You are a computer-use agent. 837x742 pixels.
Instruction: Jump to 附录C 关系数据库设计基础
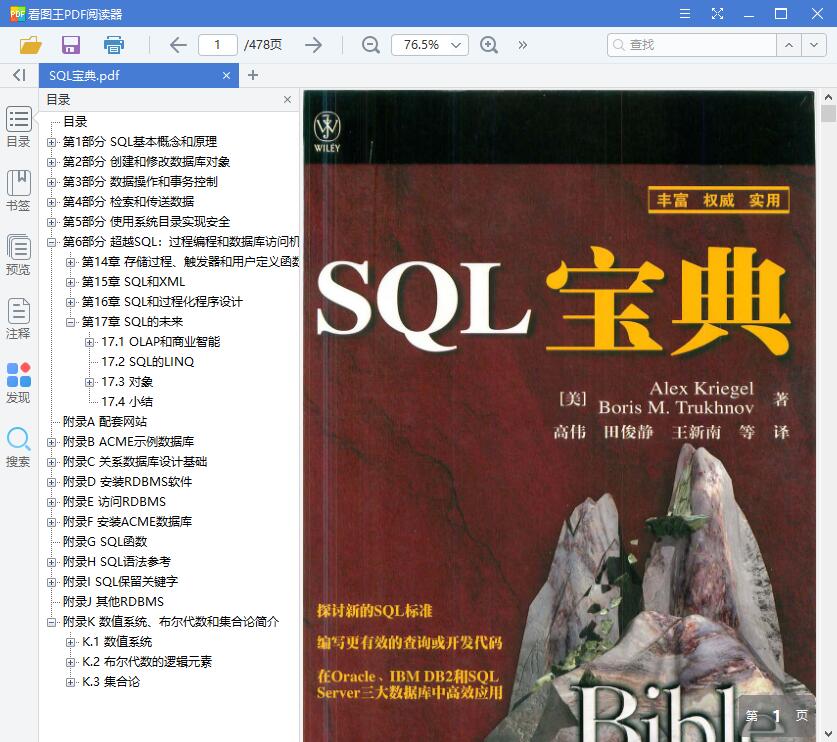tap(135, 462)
